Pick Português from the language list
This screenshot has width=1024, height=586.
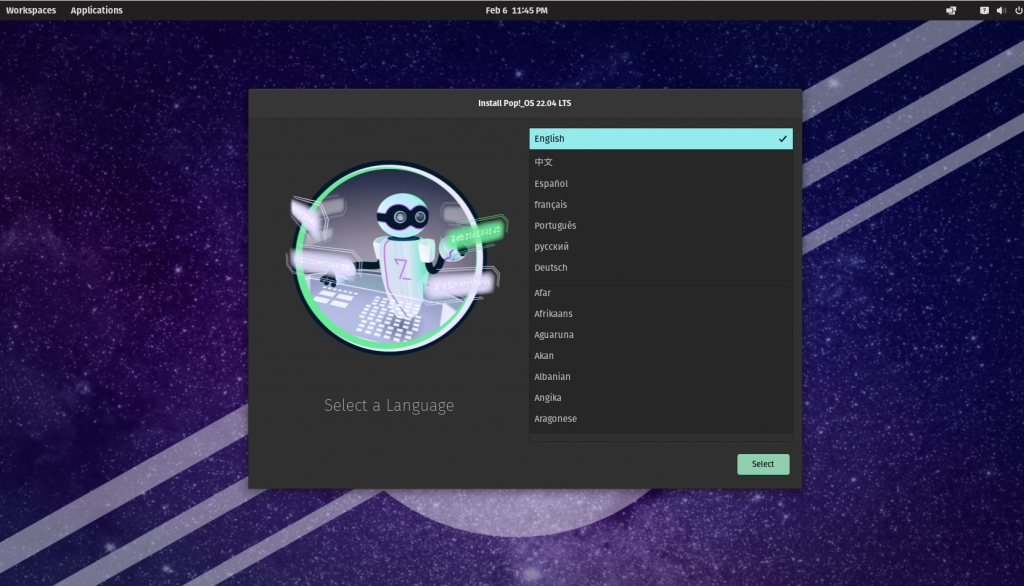(x=661, y=225)
